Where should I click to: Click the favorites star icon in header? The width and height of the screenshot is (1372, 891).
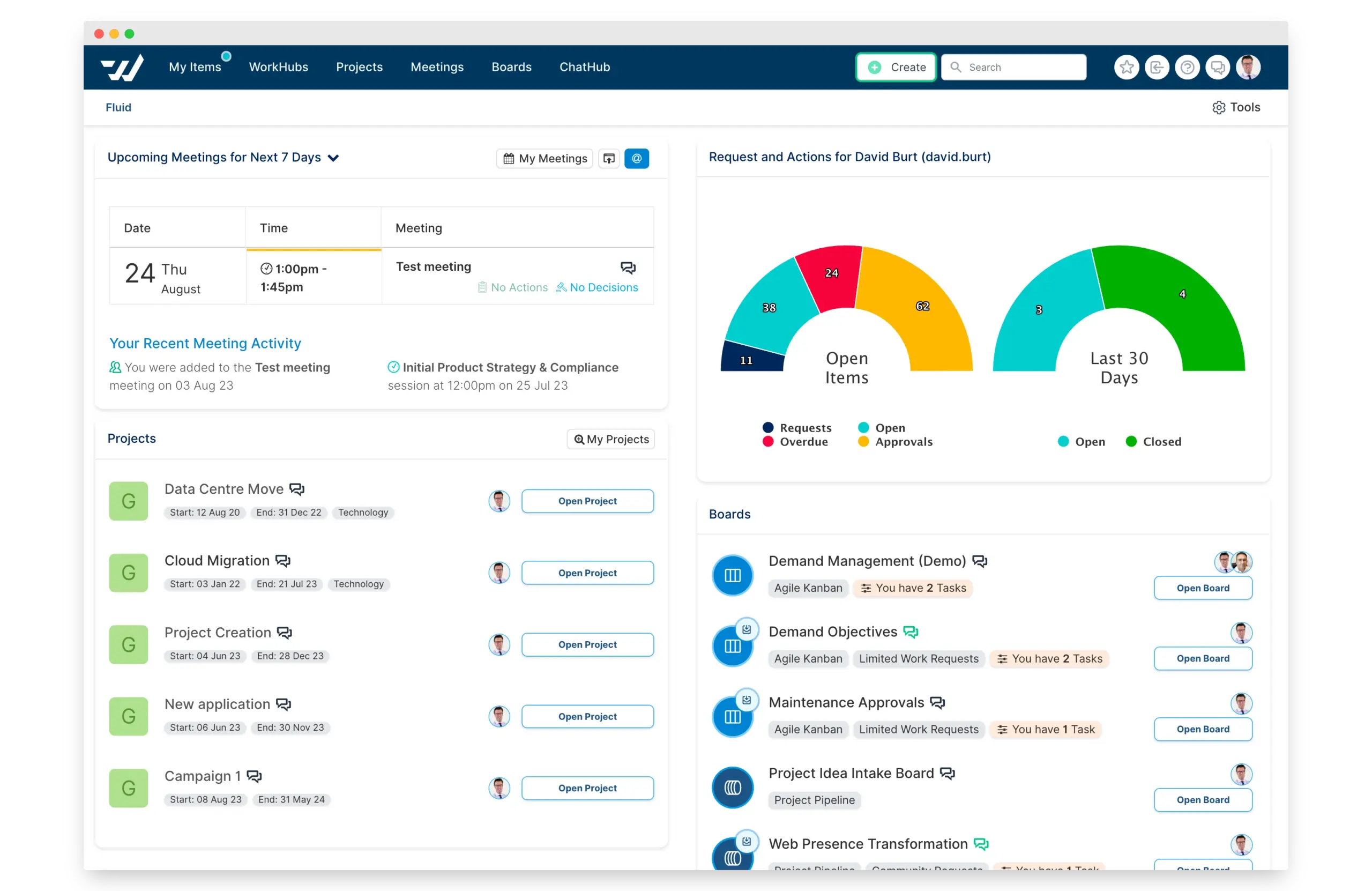[1126, 68]
